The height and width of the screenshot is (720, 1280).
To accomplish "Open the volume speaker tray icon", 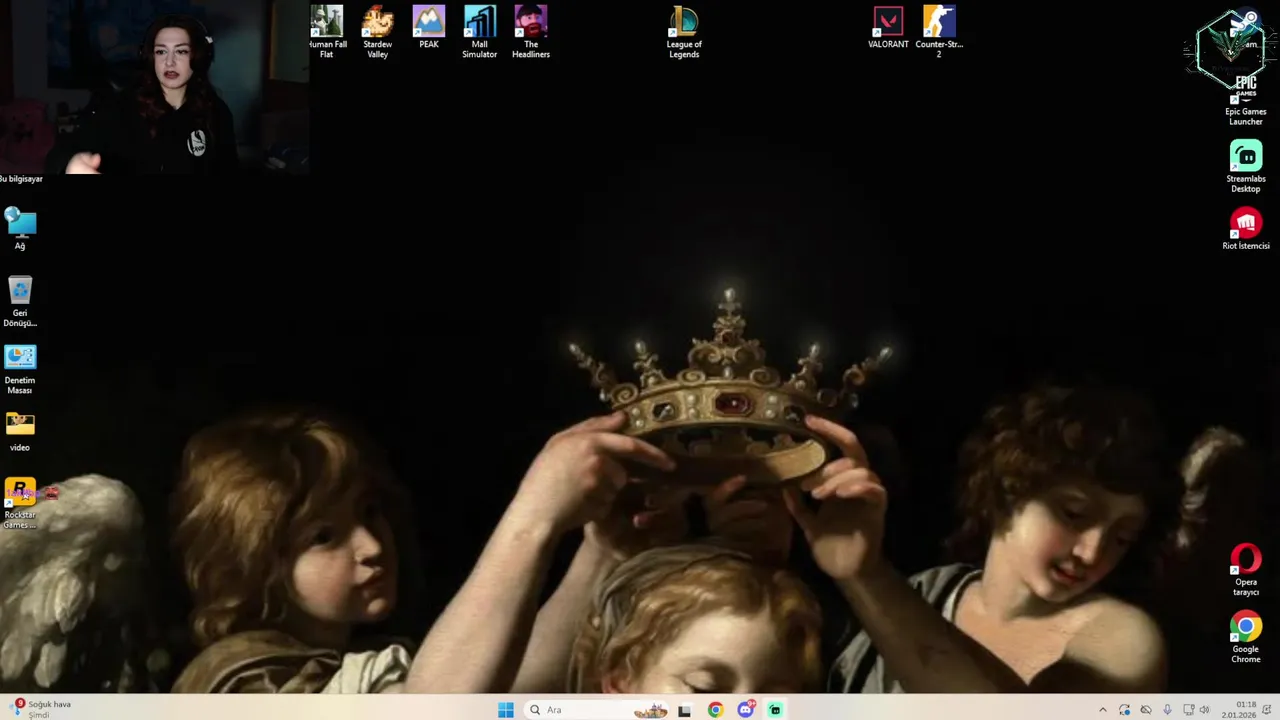I will coord(1204,710).
